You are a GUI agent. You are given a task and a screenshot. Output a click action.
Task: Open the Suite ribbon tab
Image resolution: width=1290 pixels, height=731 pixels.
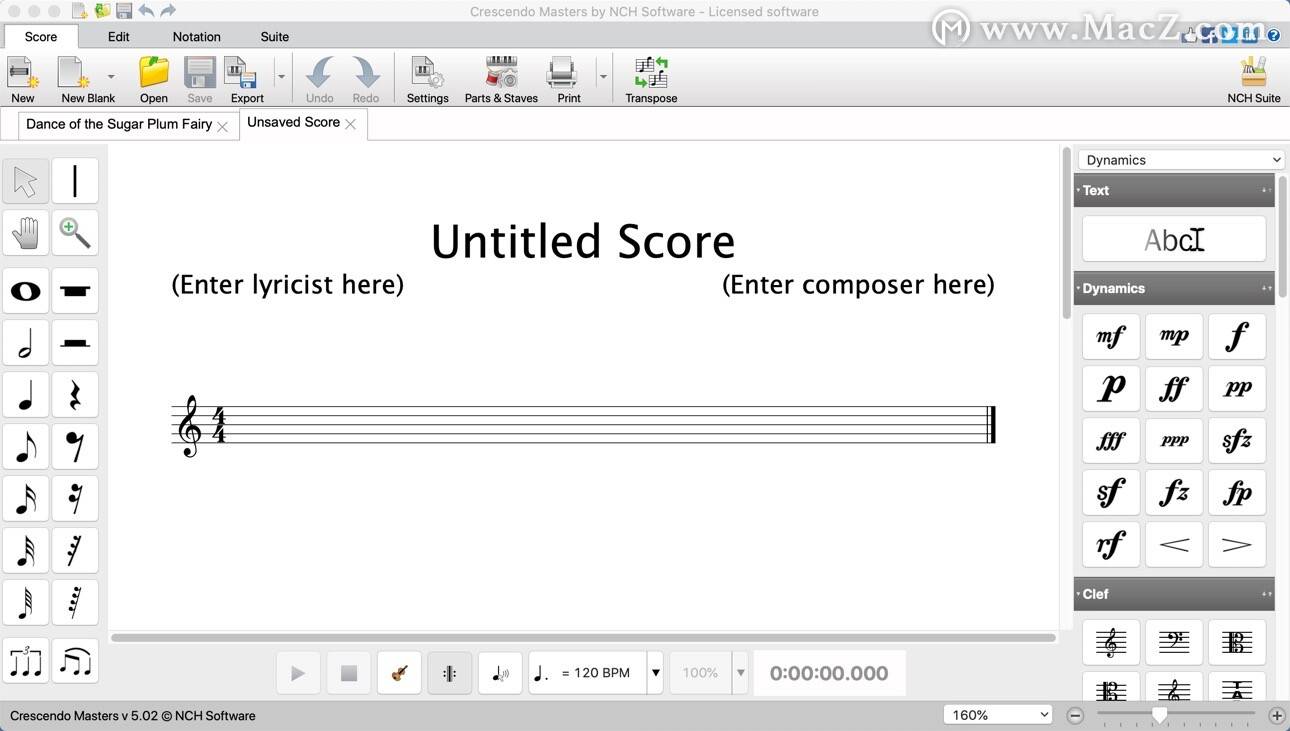pyautogui.click(x=275, y=36)
